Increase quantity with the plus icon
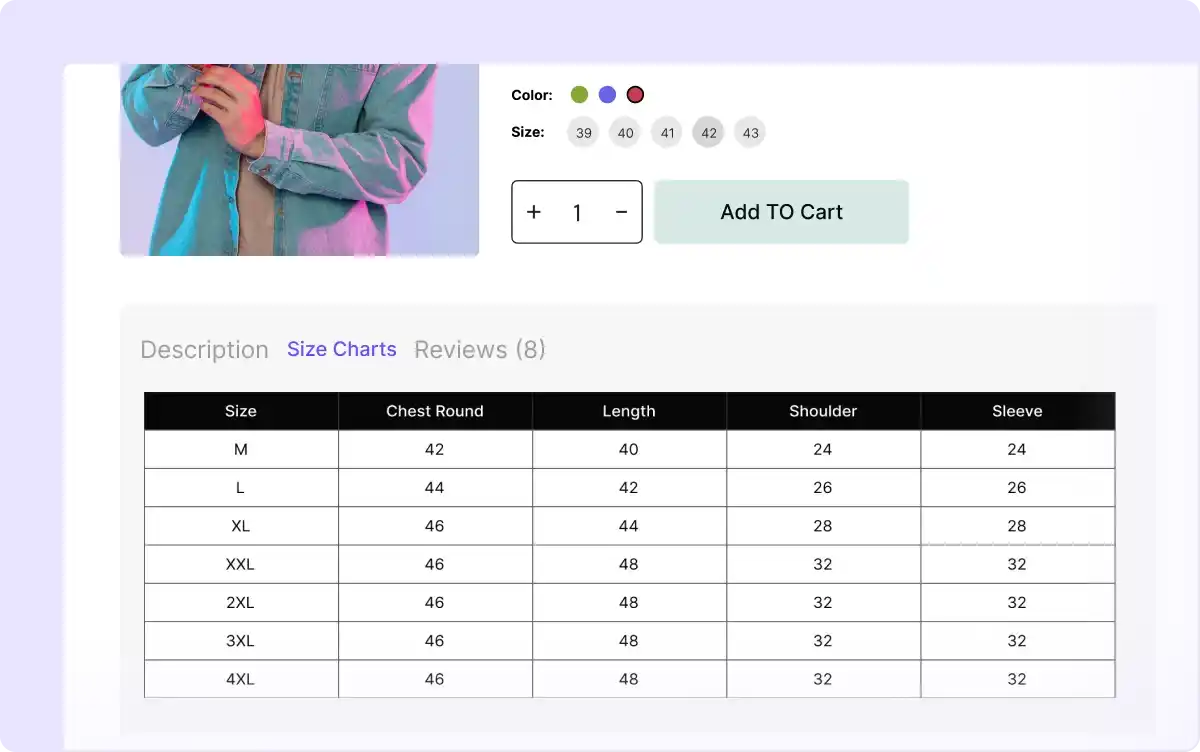This screenshot has height=752, width=1200. pos(534,212)
